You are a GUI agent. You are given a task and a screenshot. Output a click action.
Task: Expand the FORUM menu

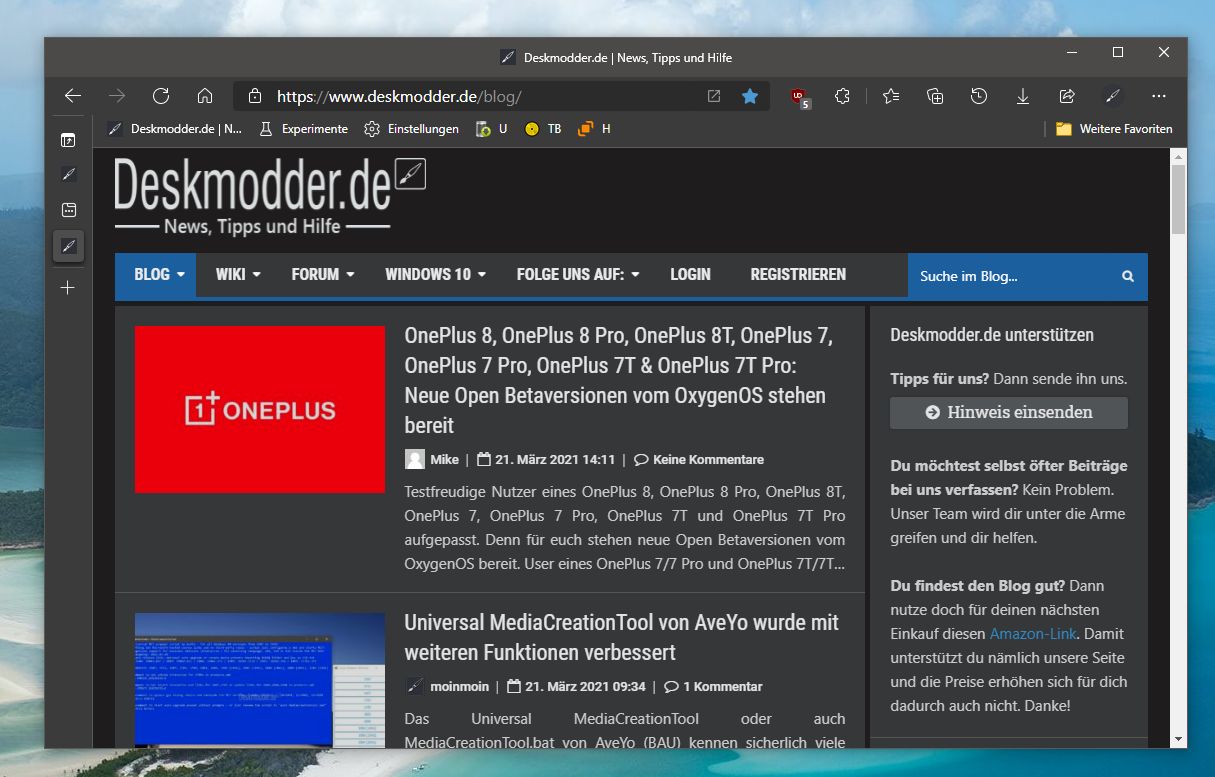tap(323, 274)
